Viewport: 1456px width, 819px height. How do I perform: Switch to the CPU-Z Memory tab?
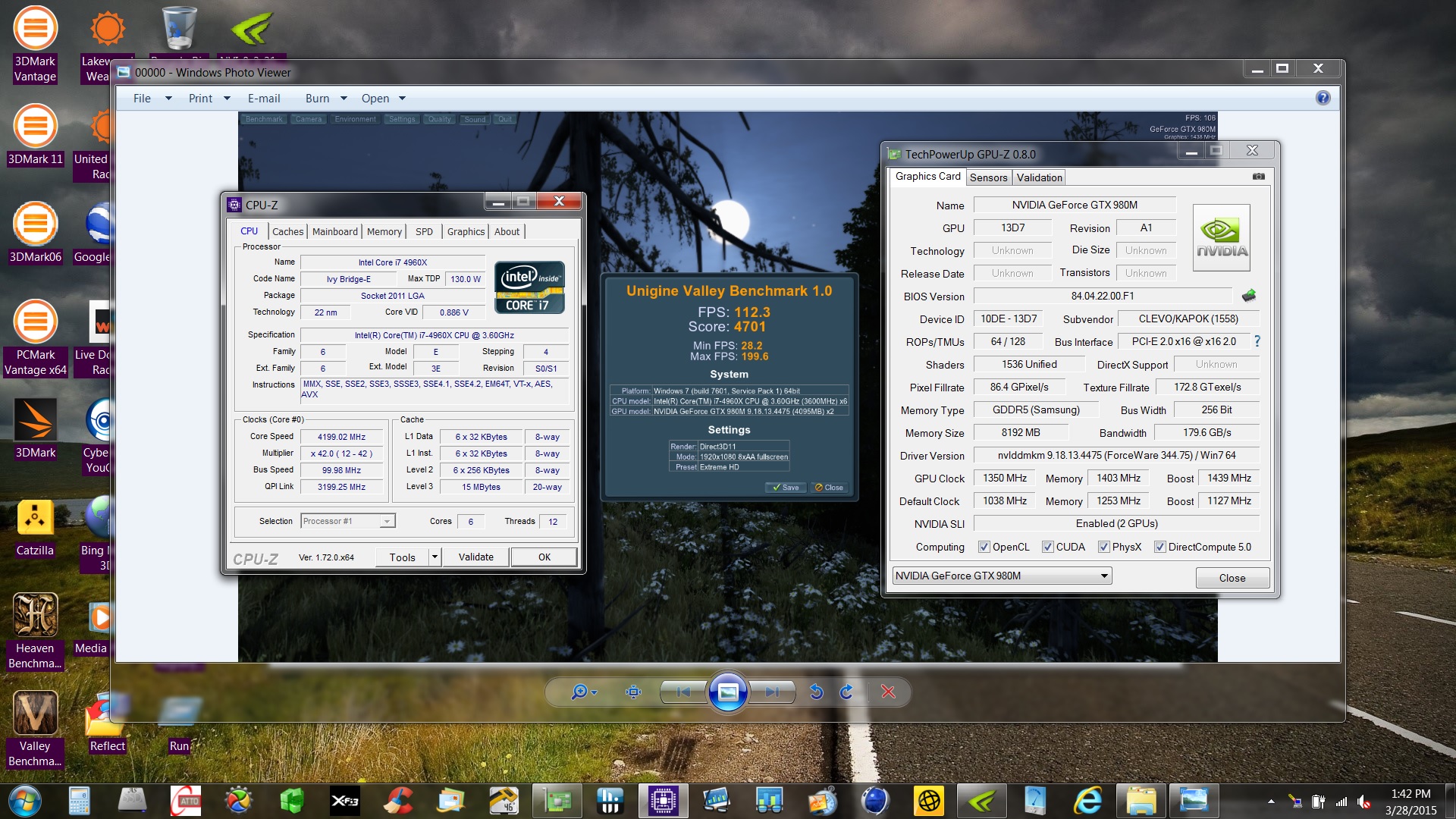(x=384, y=231)
